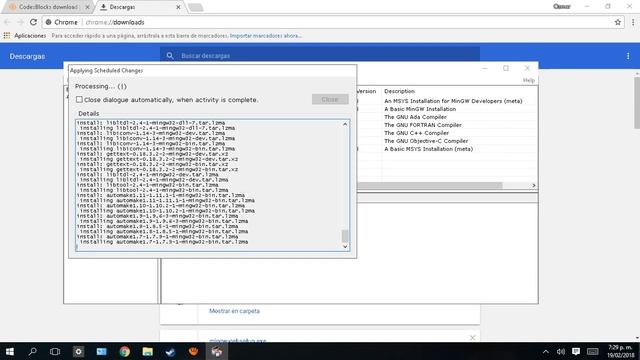Screen dimensions: 640x360
Task: Click MinGW installer taskbar icon
Action: [217, 351]
